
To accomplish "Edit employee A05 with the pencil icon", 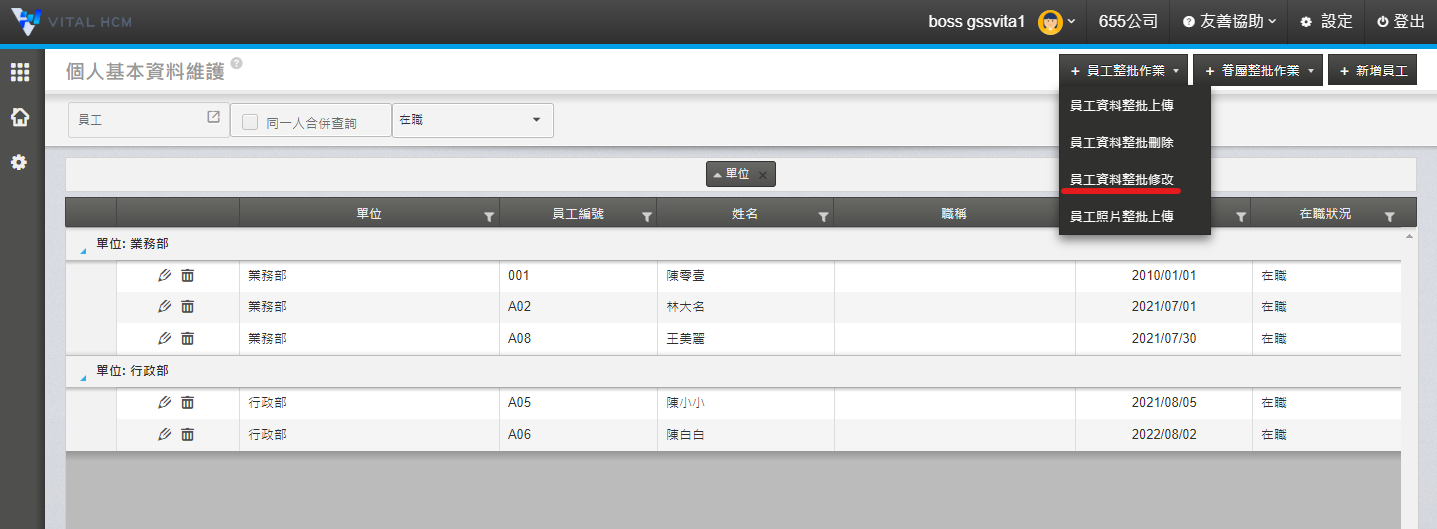I will point(165,402).
